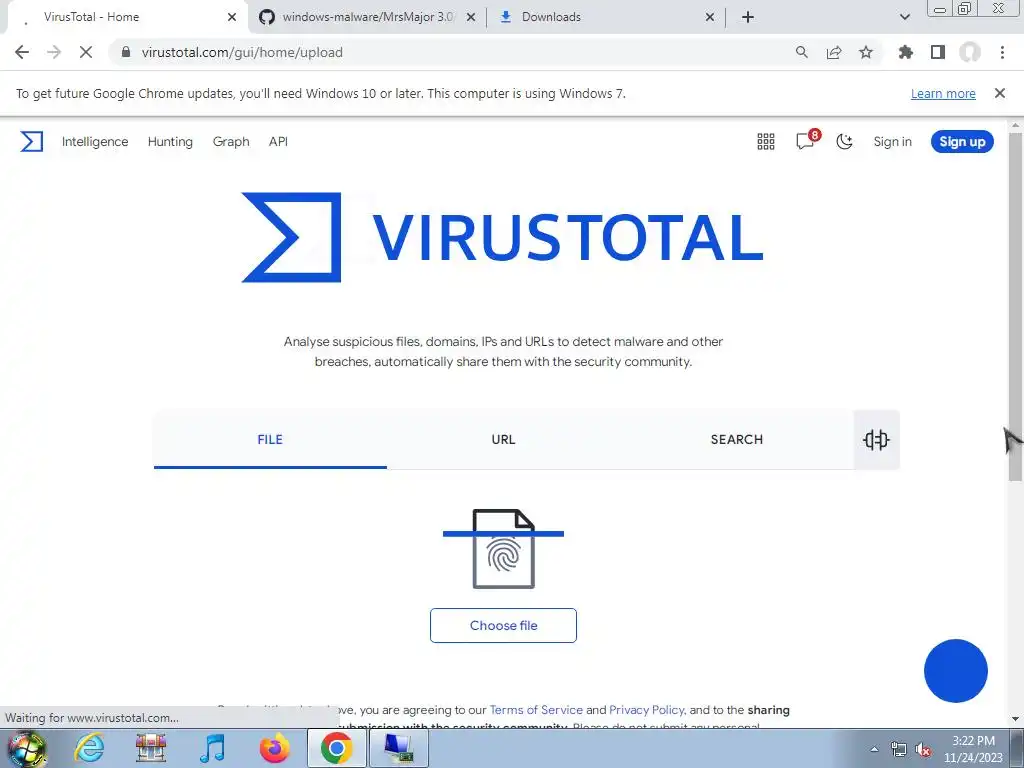This screenshot has height=768, width=1024.
Task: Click the fingerprint file upload icon
Action: 503,549
